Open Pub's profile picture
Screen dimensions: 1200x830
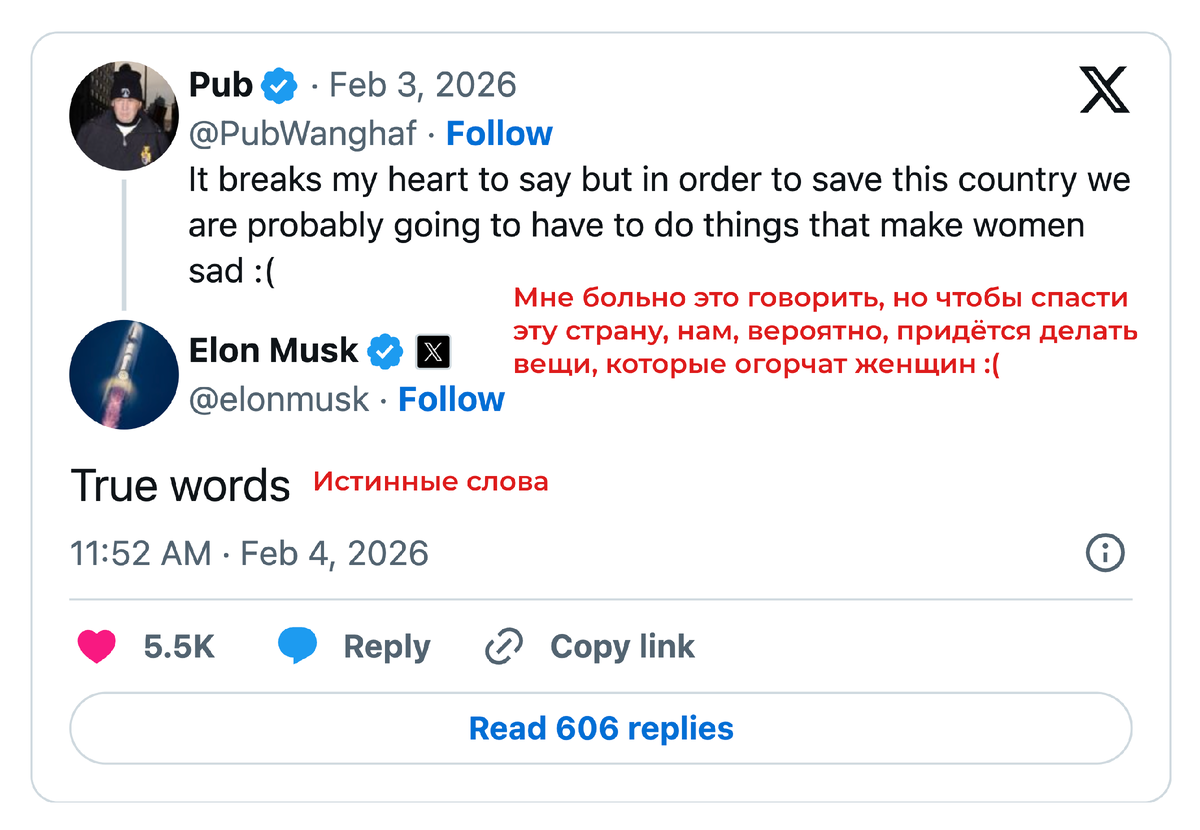(122, 115)
